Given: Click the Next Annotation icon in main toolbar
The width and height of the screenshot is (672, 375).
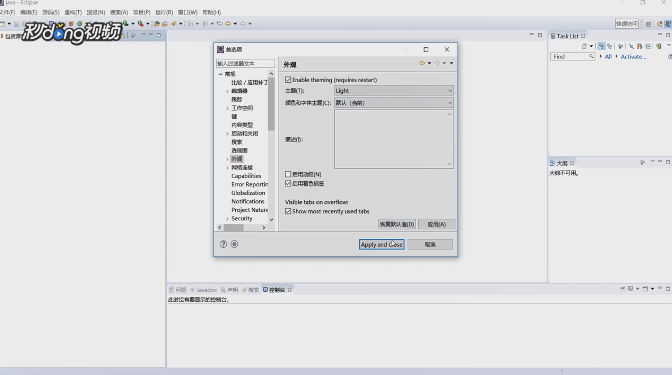Looking at the screenshot, I should 190,24.
